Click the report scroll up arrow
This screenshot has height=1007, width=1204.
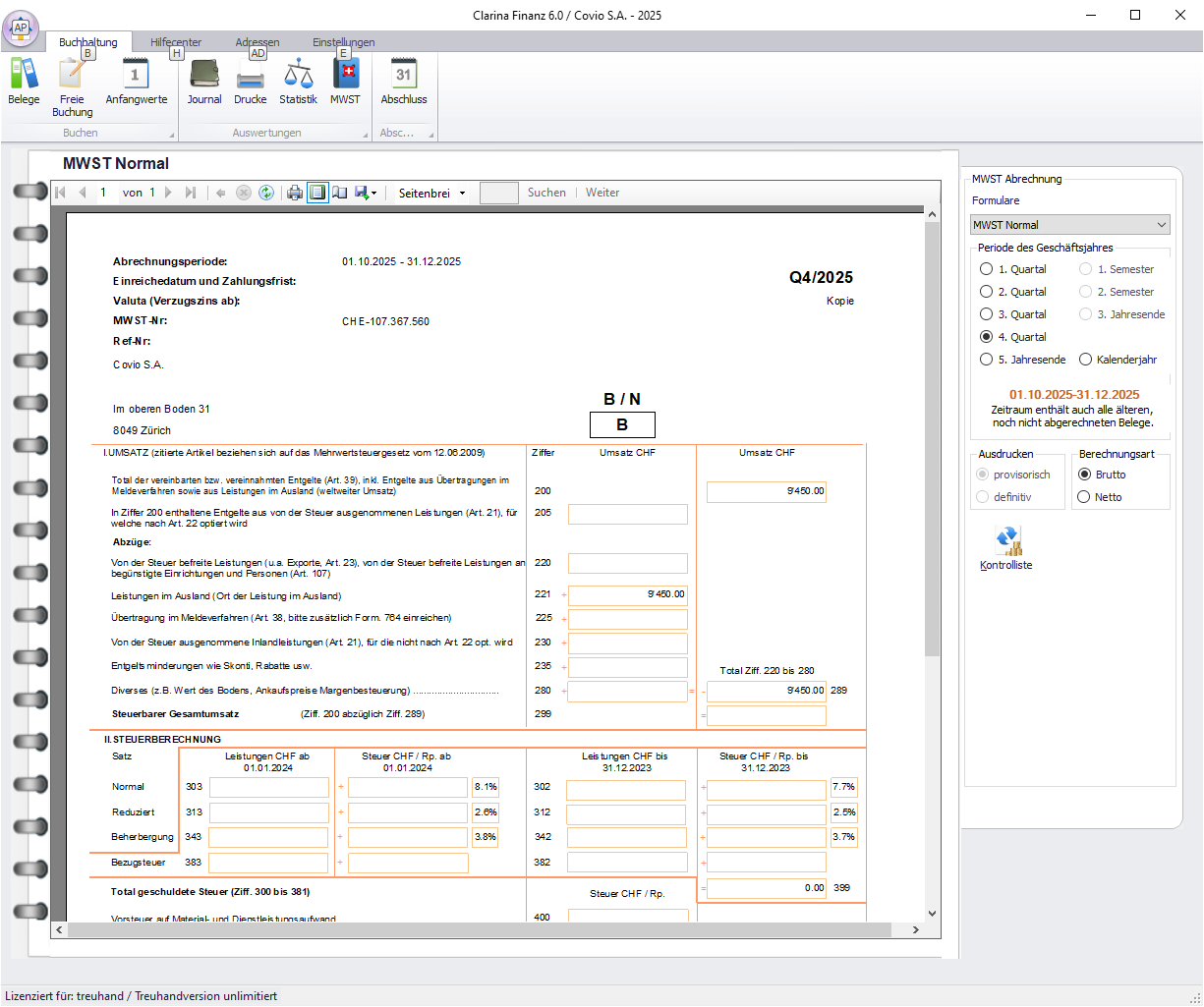[x=933, y=214]
